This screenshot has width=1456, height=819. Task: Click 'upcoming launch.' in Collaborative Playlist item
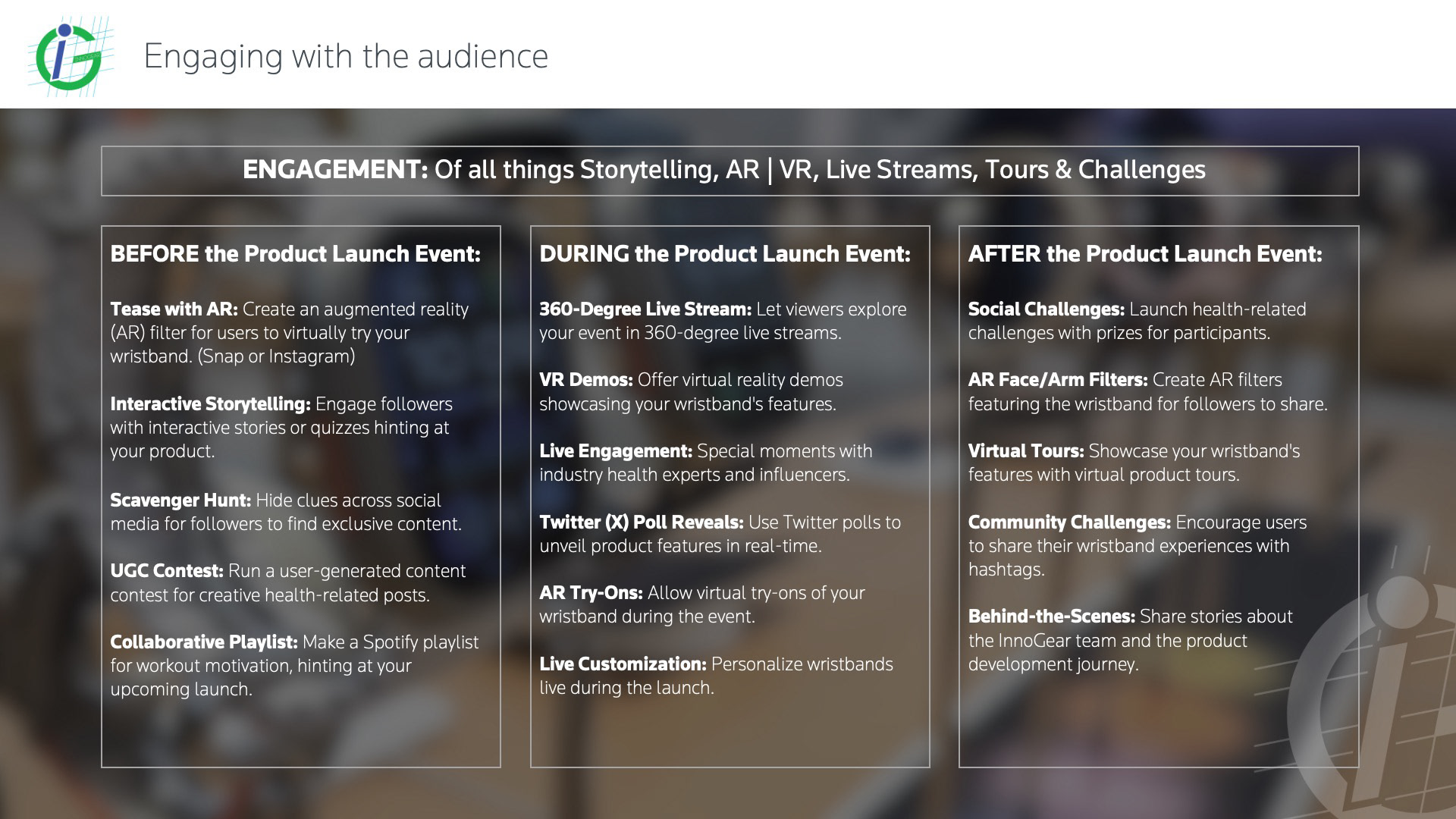pos(181,689)
